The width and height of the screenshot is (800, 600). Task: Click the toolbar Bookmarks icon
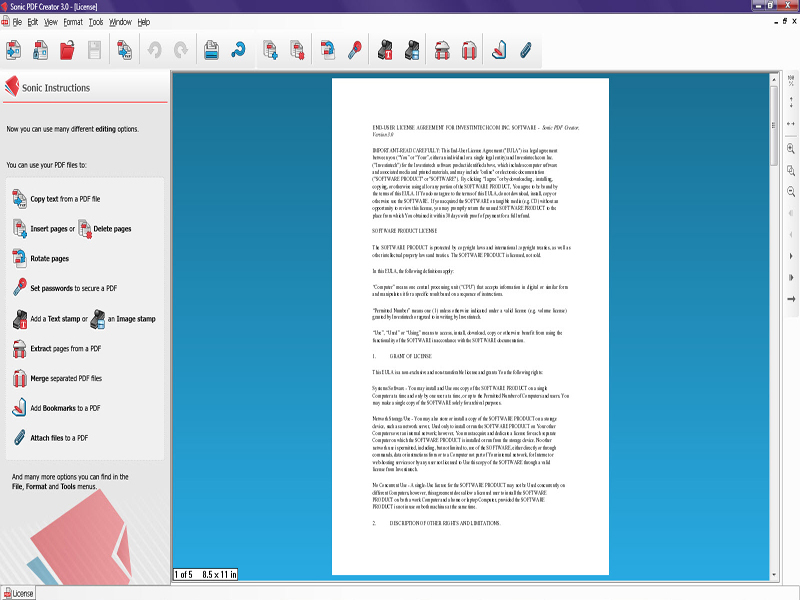(x=499, y=51)
